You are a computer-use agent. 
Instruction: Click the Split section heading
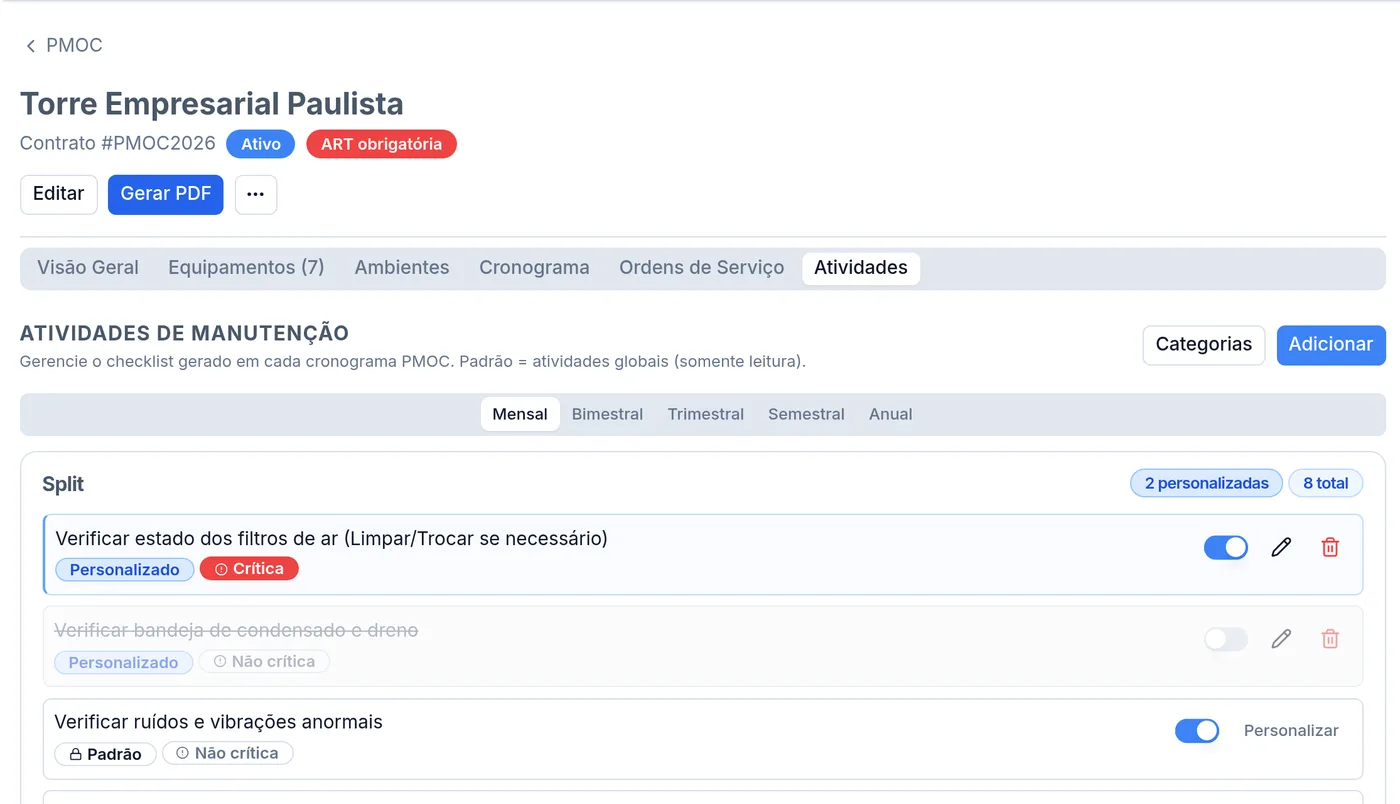[x=63, y=484]
